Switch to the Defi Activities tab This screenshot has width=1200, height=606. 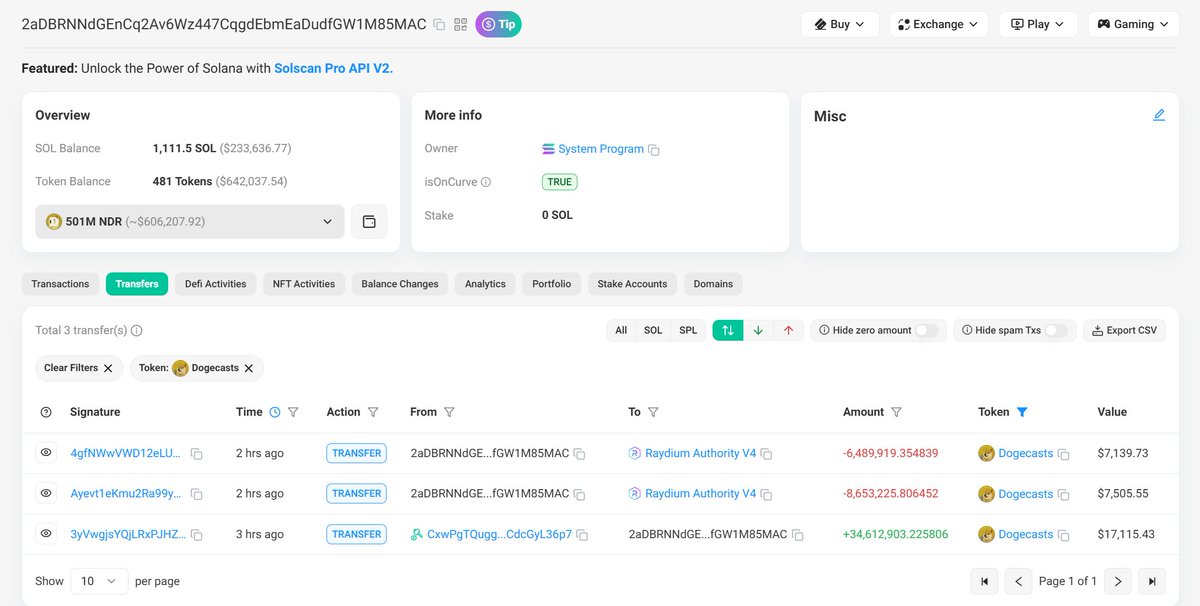click(215, 283)
